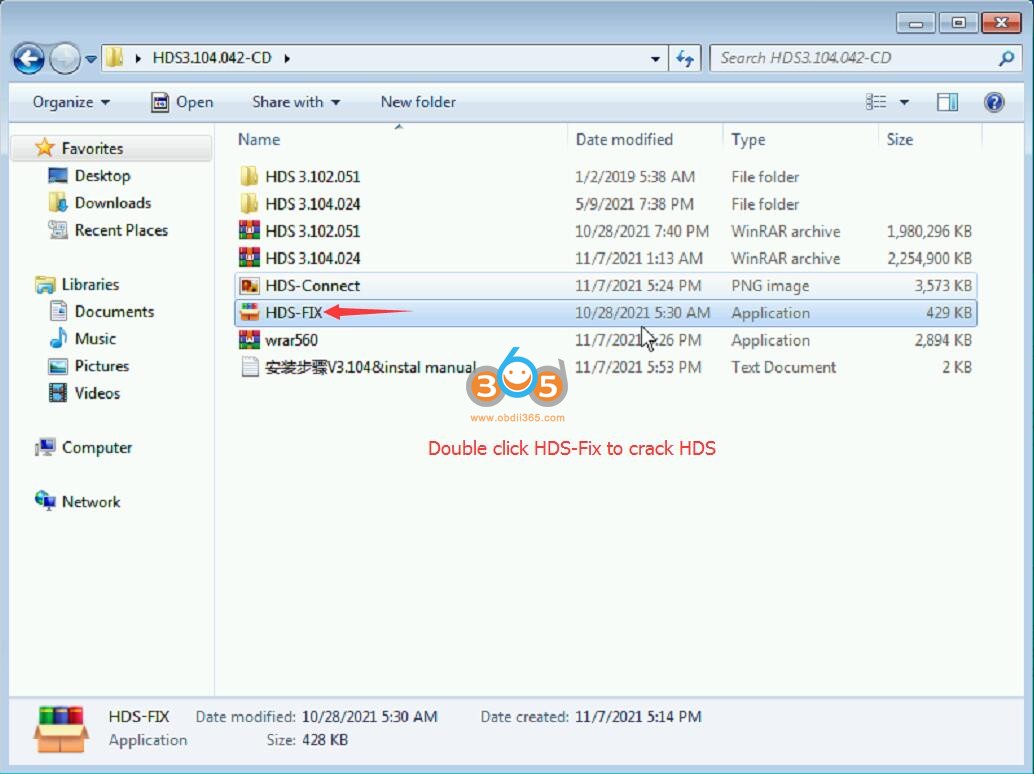
Task: Click Date created 11/7/2021 5:14 PM
Action: coord(638,717)
